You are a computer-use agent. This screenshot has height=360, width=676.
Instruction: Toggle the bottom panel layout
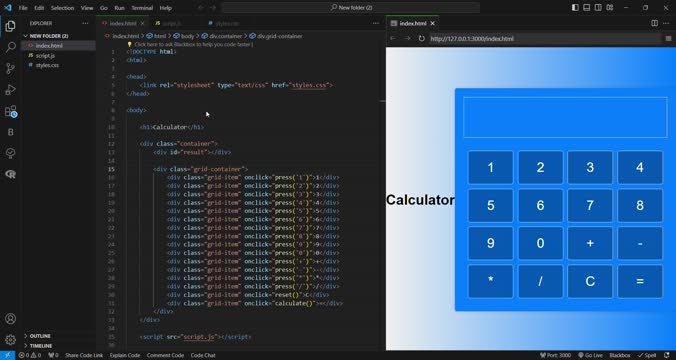click(586, 8)
